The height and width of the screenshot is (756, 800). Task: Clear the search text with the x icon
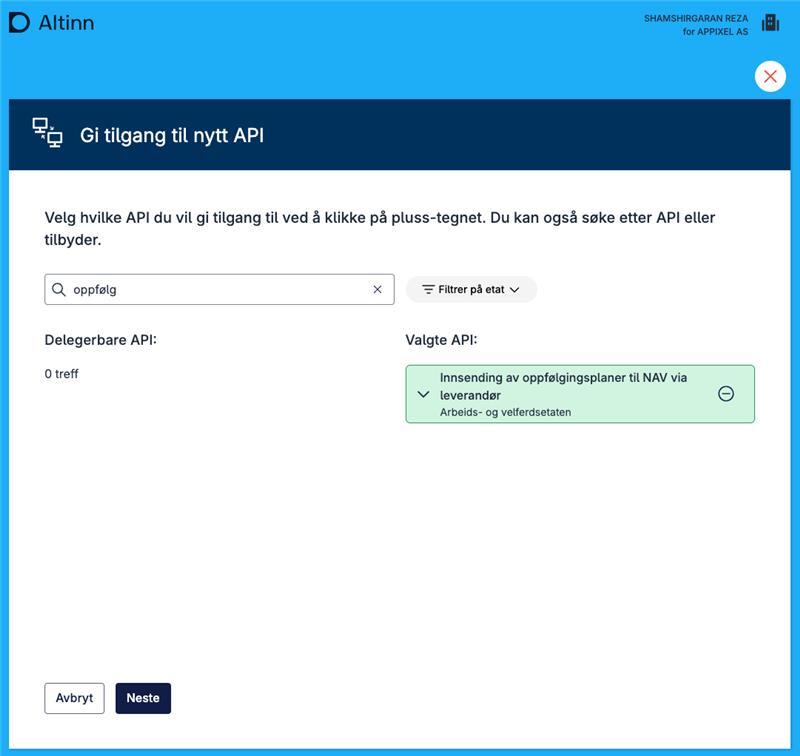pyautogui.click(x=377, y=289)
